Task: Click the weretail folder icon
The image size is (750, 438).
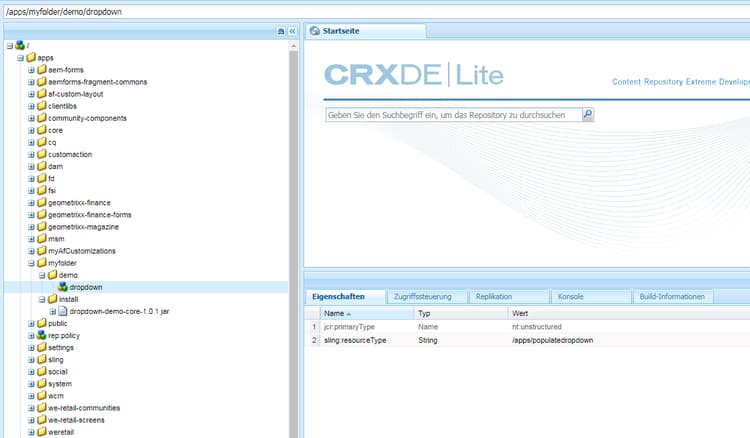Action: pyautogui.click(x=42, y=432)
